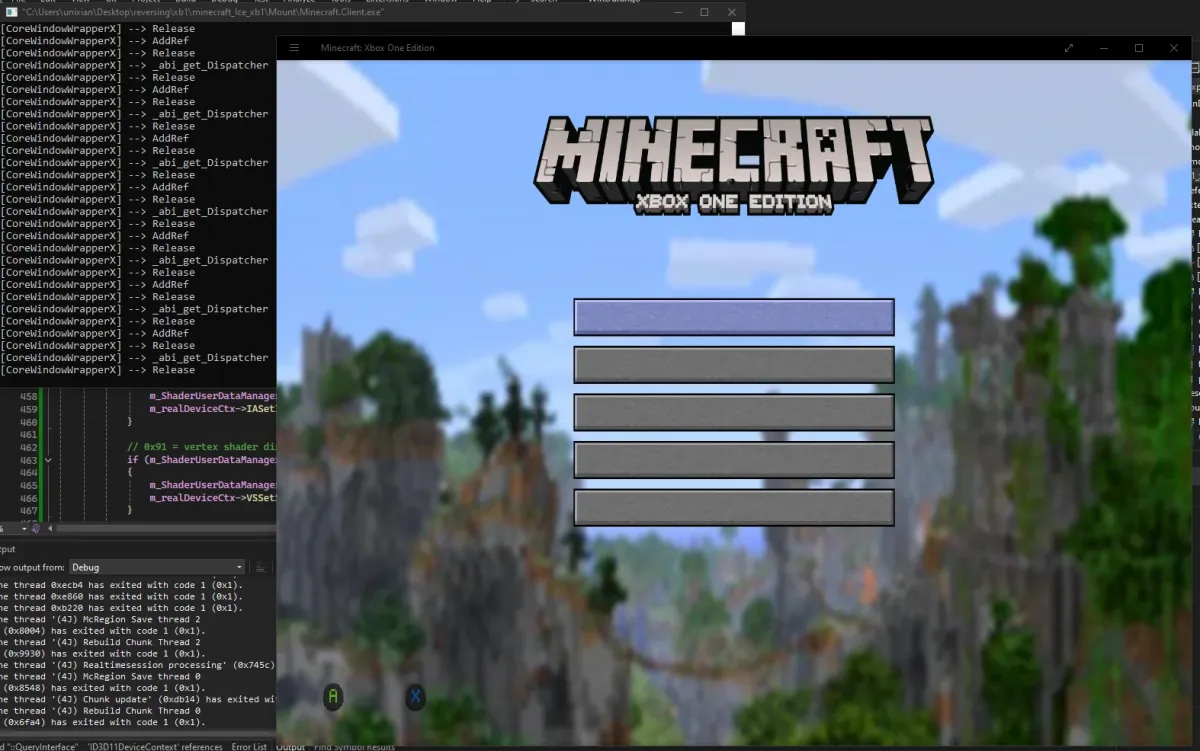Click line number 458 in the editor gutter

[28, 397]
